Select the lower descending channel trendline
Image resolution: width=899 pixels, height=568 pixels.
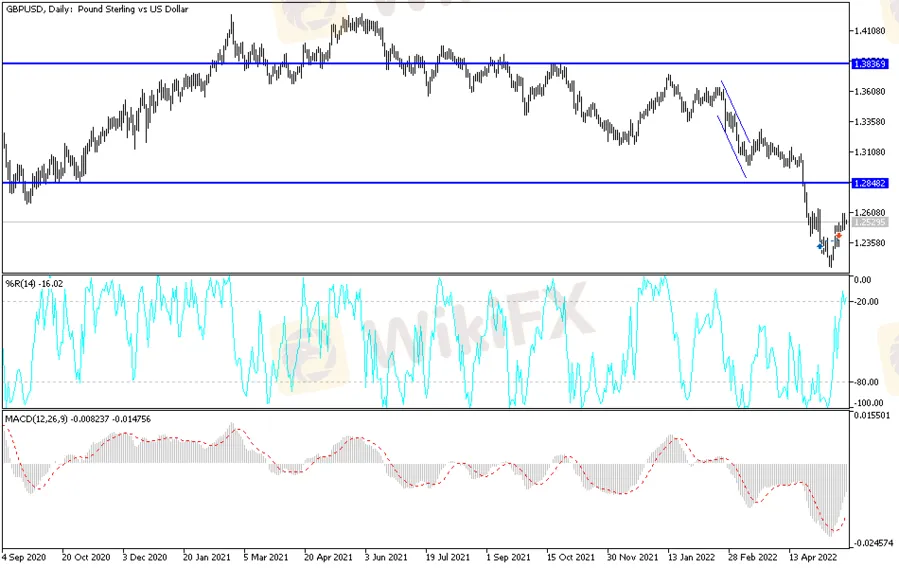731,147
